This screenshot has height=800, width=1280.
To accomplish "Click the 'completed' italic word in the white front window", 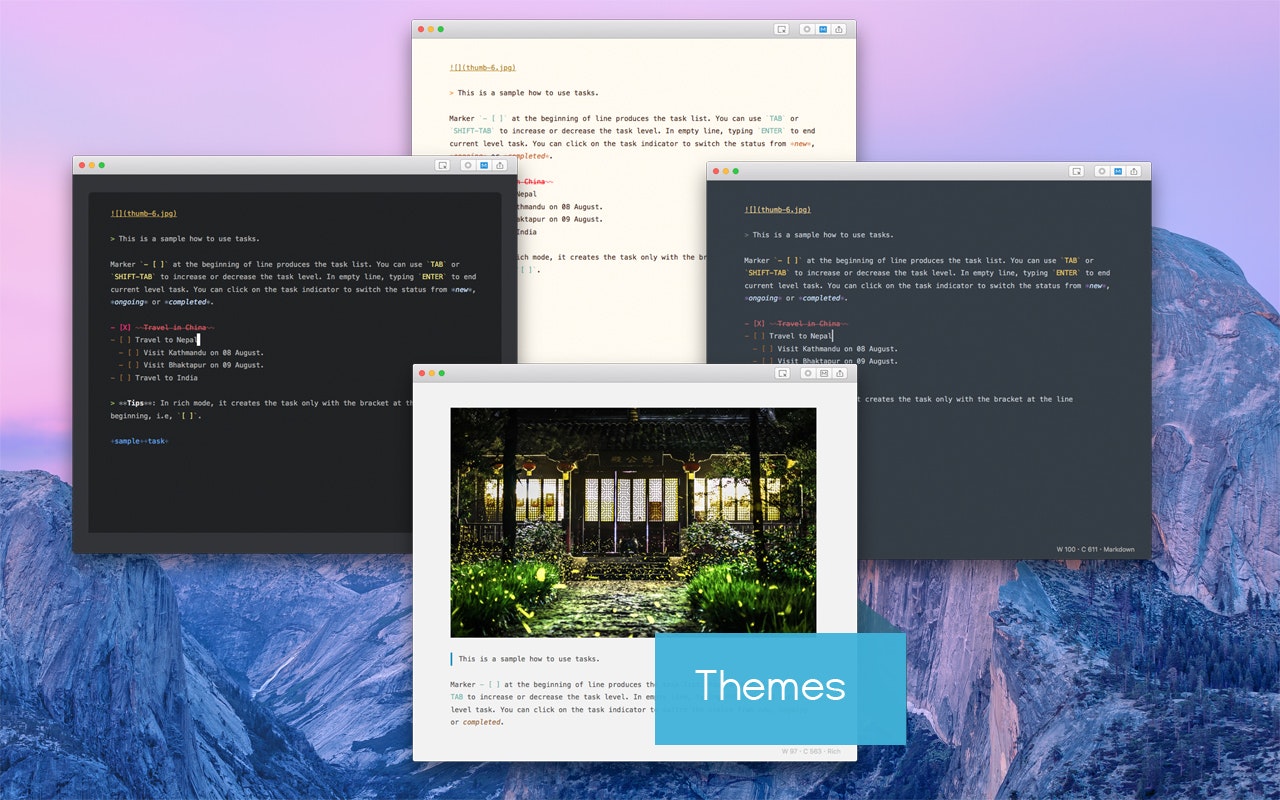I will [x=481, y=722].
